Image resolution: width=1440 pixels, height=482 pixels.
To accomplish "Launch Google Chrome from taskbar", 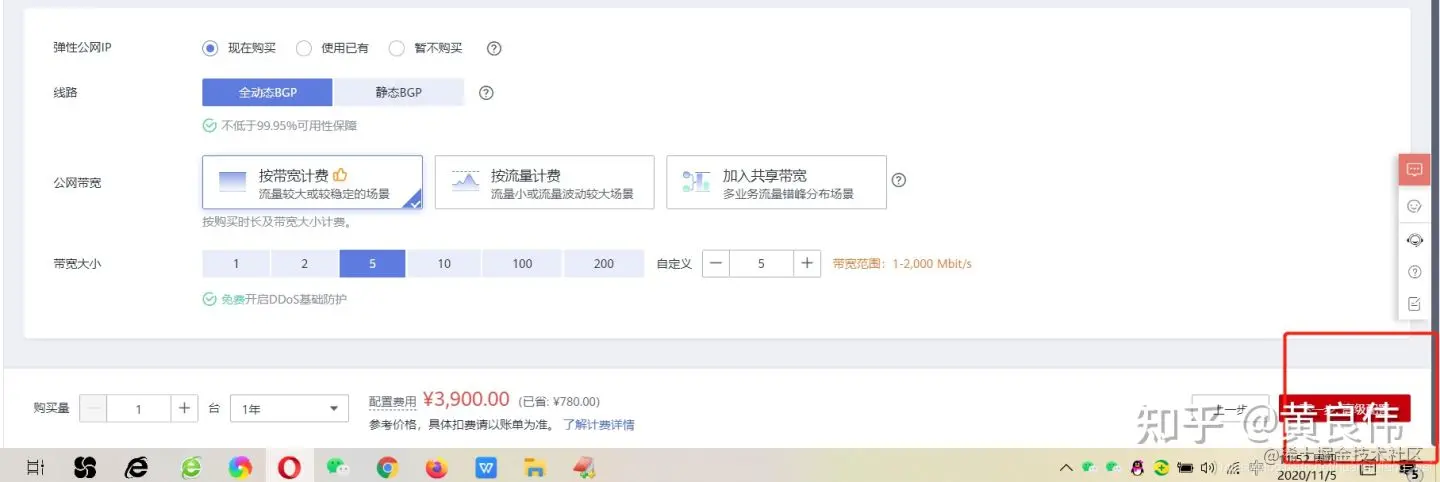I will (387, 467).
